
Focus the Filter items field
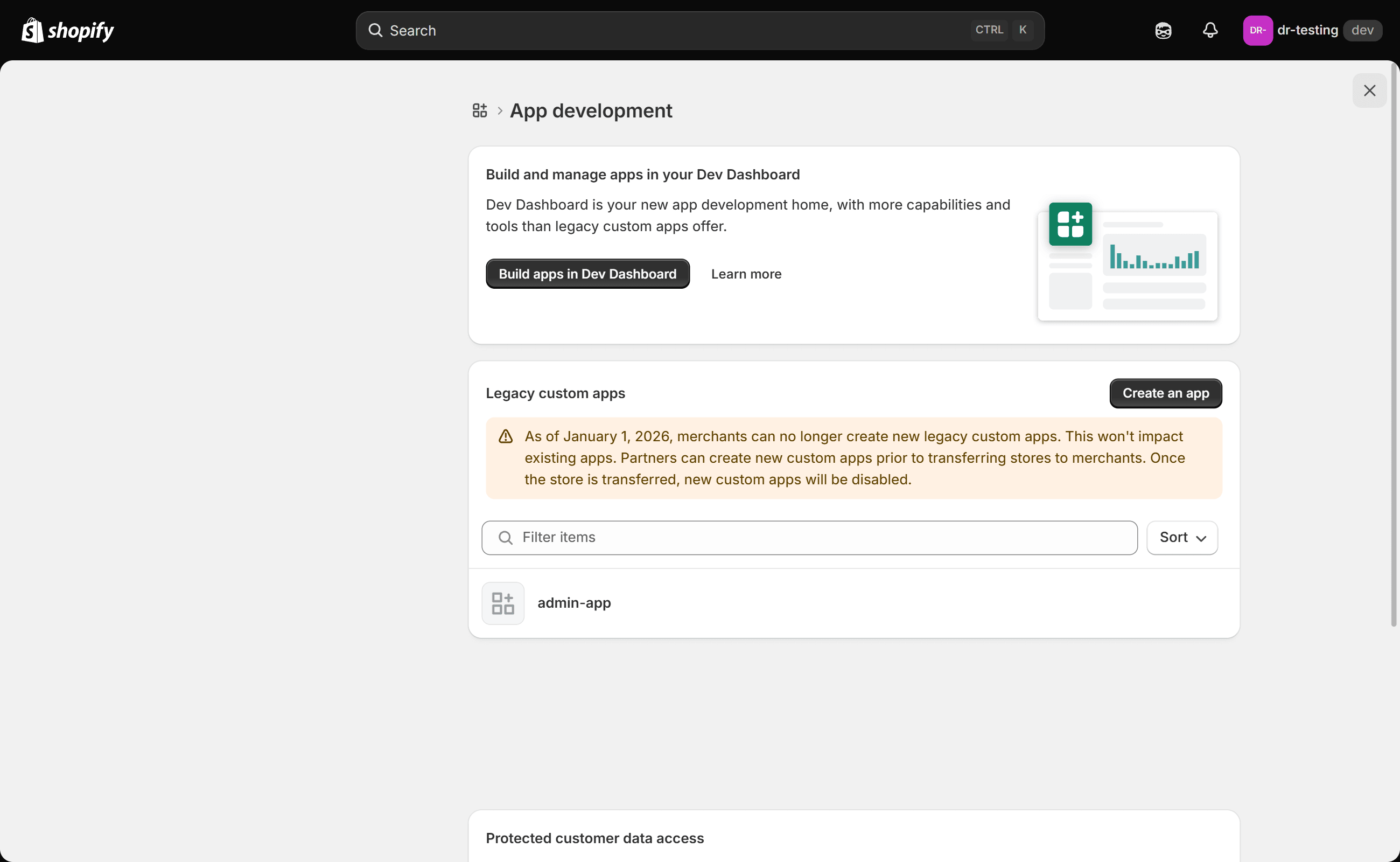coord(809,538)
